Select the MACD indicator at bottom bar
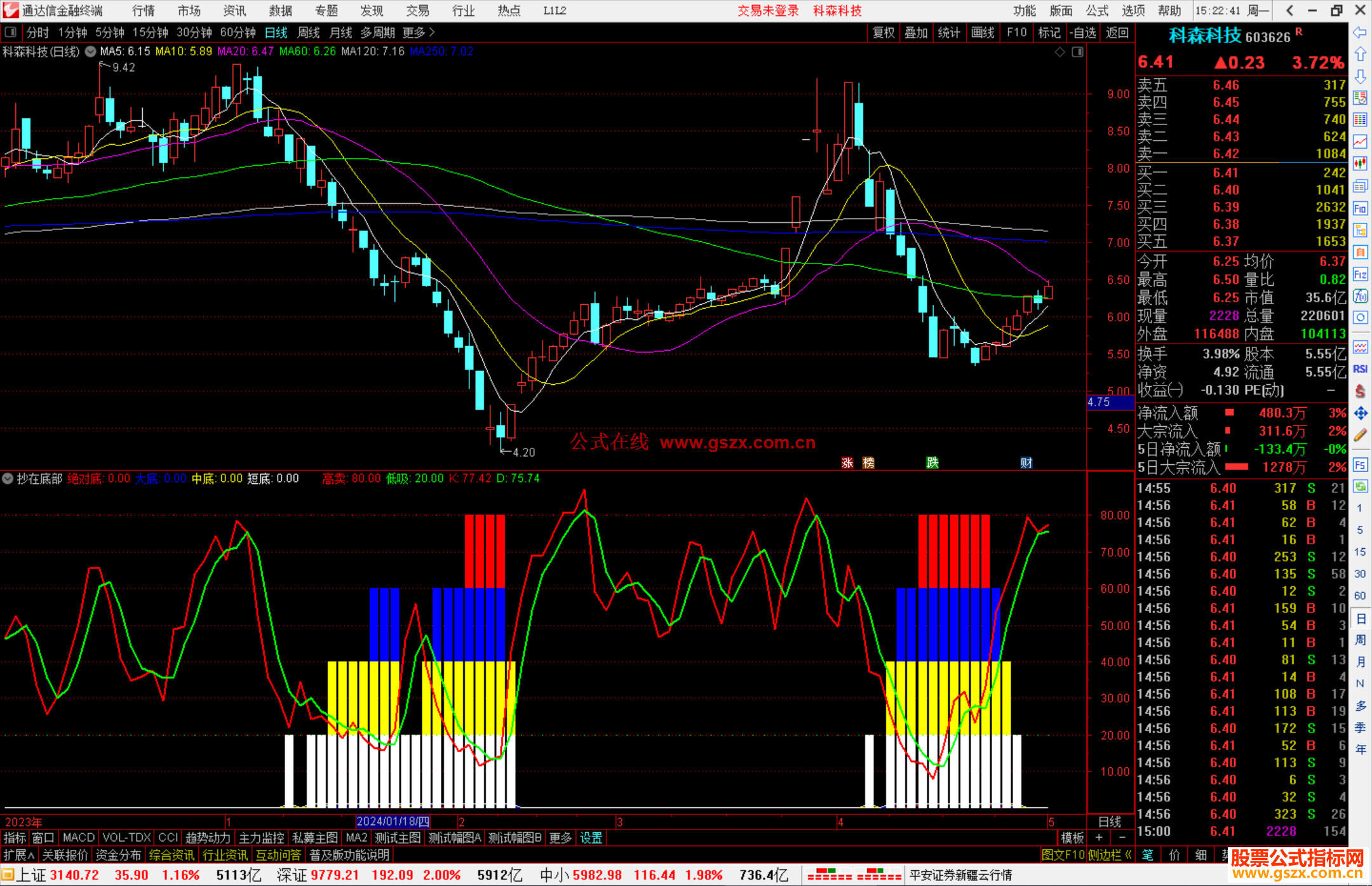The image size is (1372, 886). [78, 838]
